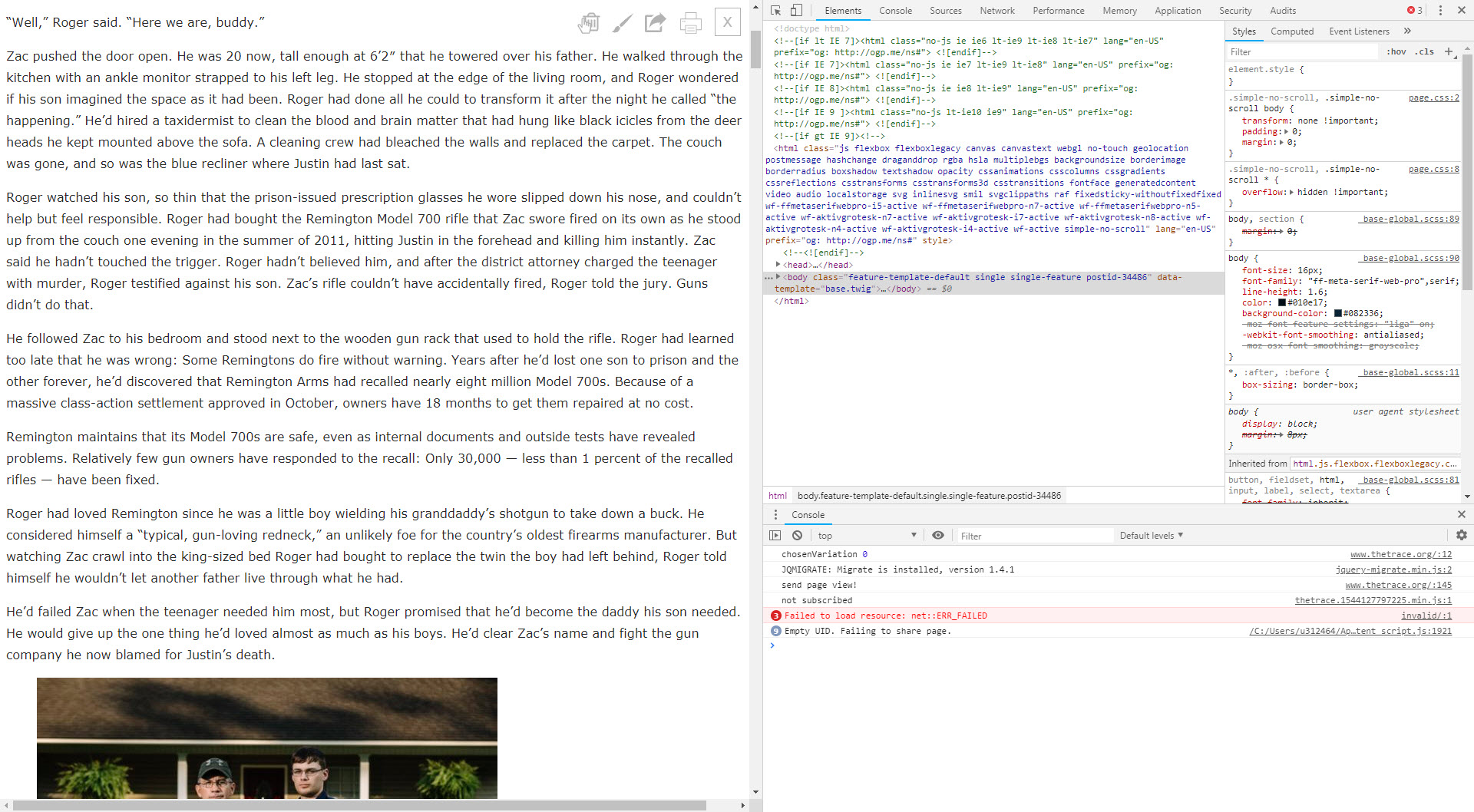Open console settings gear icon
The image size is (1474, 812).
pos(1461,536)
